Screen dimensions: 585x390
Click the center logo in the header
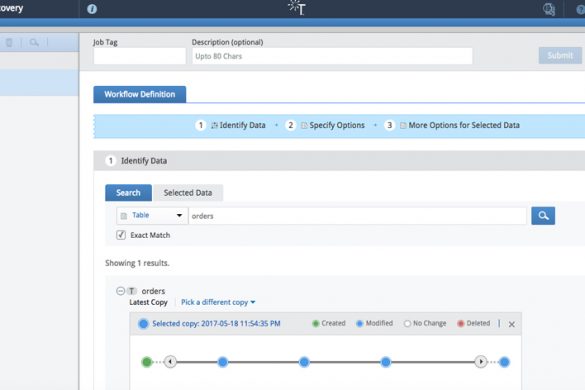point(297,7)
